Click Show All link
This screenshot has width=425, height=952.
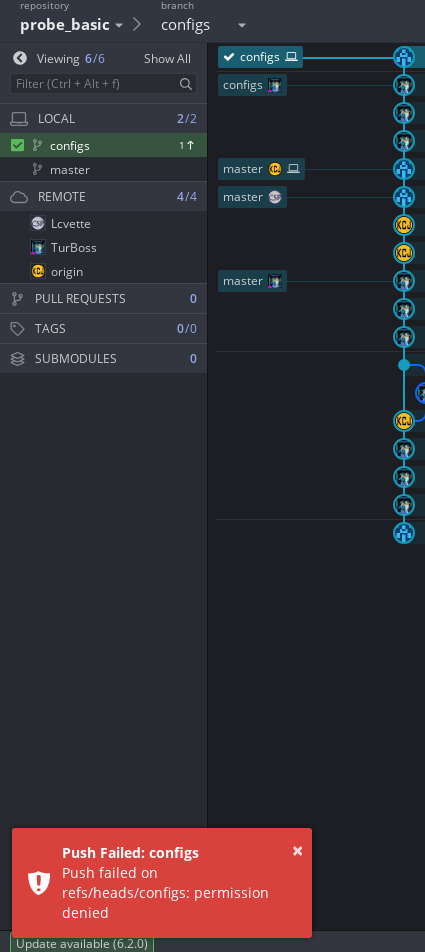click(167, 59)
